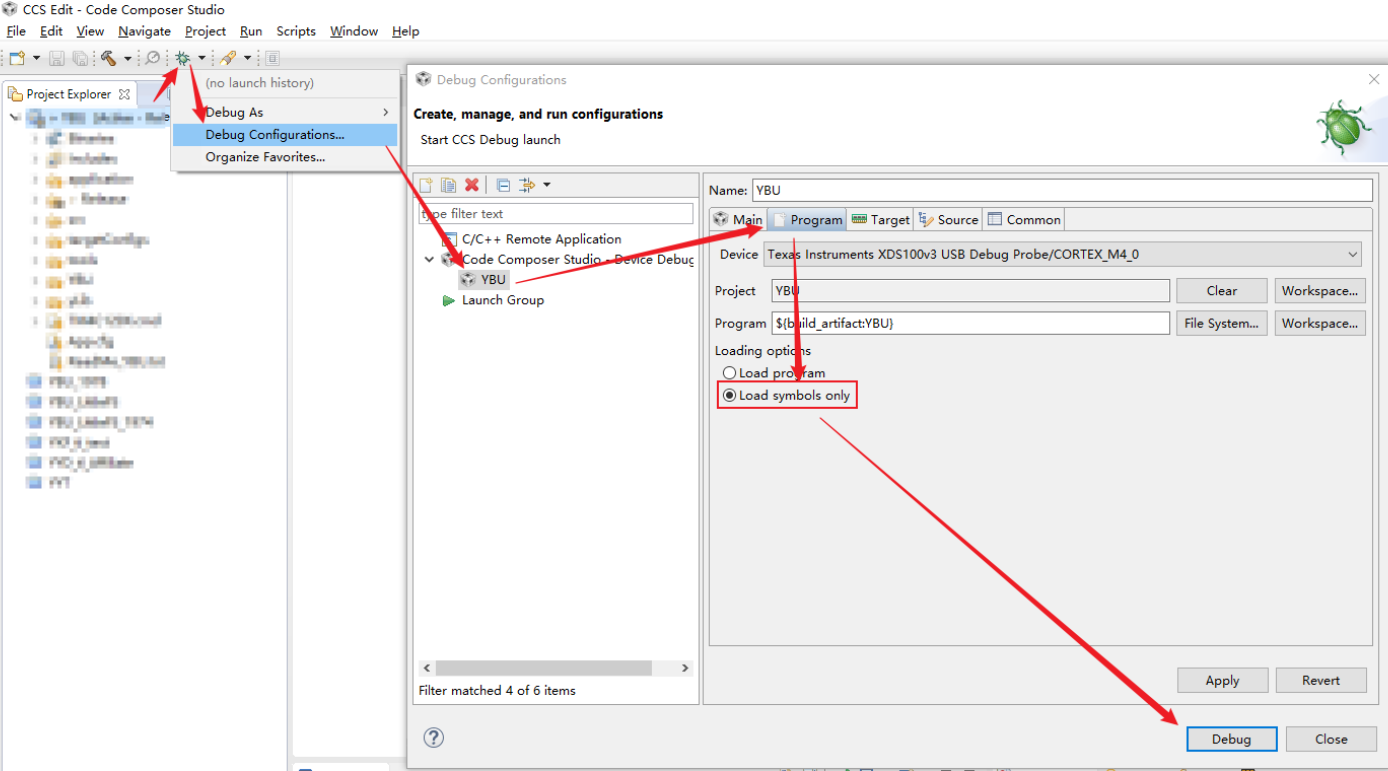Open the New wizard dropdown arrow
Viewport: 1388px width, 771px height.
[37, 58]
